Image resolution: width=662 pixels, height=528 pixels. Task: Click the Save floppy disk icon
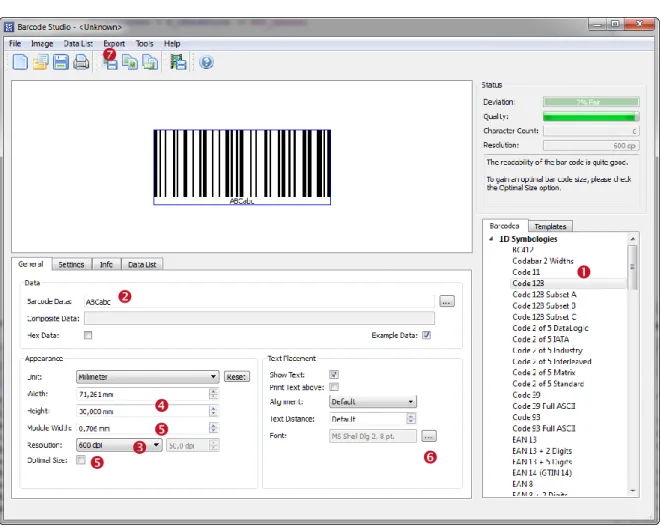pos(61,62)
